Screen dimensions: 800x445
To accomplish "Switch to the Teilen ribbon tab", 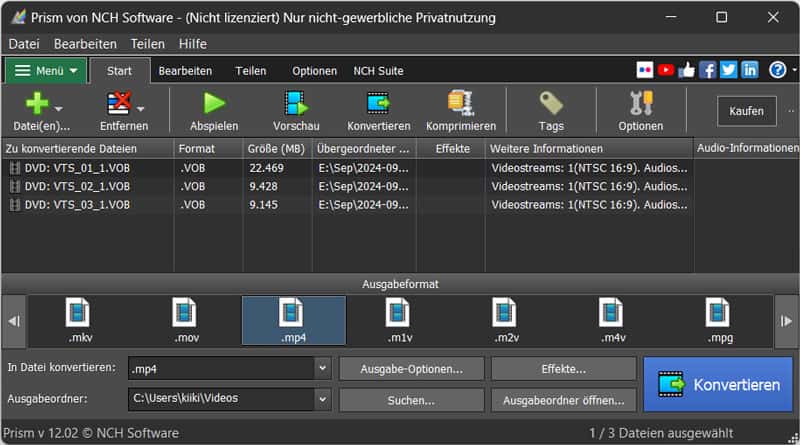I will pos(251,71).
